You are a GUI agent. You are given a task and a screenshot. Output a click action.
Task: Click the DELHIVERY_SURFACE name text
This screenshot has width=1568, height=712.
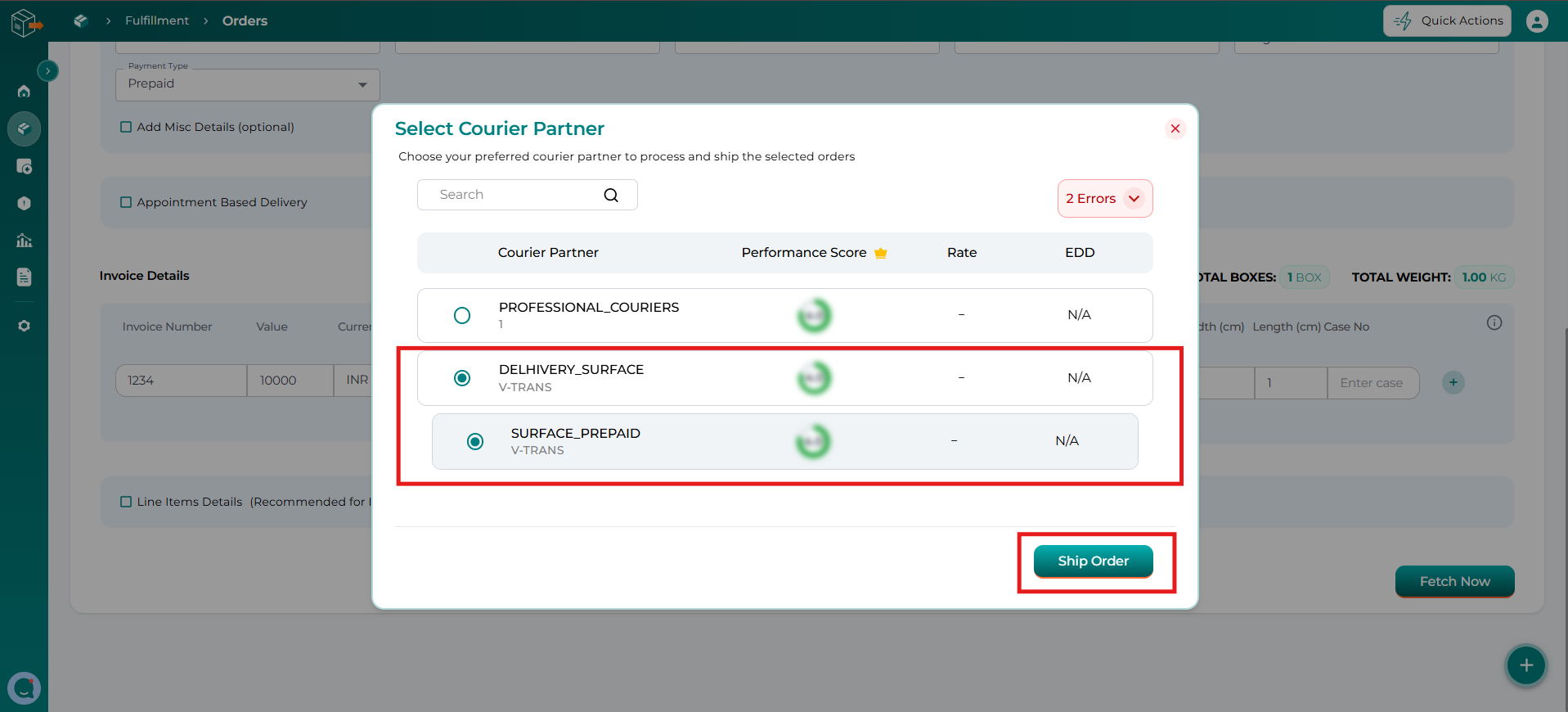[x=571, y=369]
